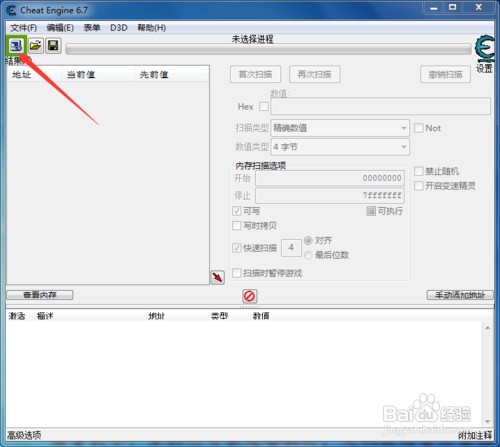Click the fast scan alignment value field

(x=291, y=248)
